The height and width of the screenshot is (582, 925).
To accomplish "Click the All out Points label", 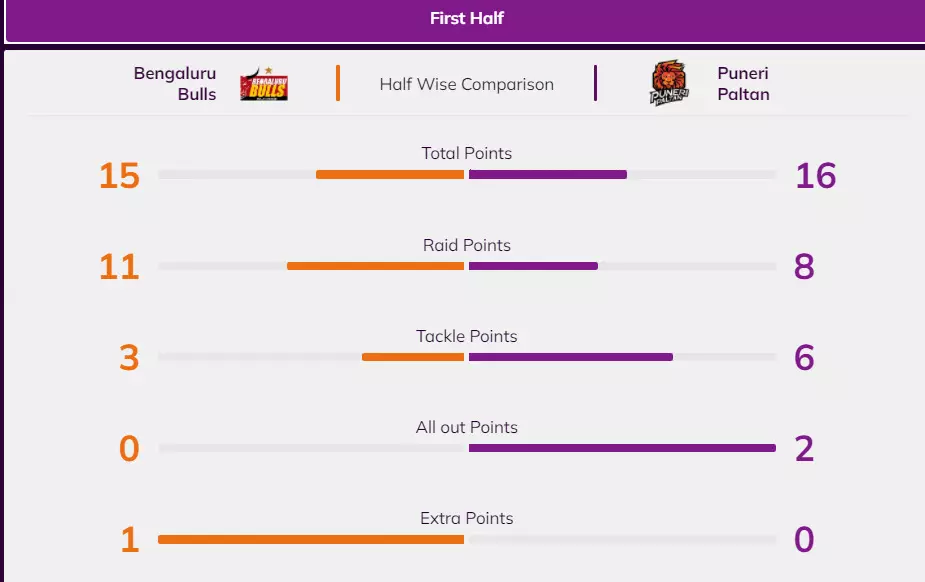I will pos(466,427).
